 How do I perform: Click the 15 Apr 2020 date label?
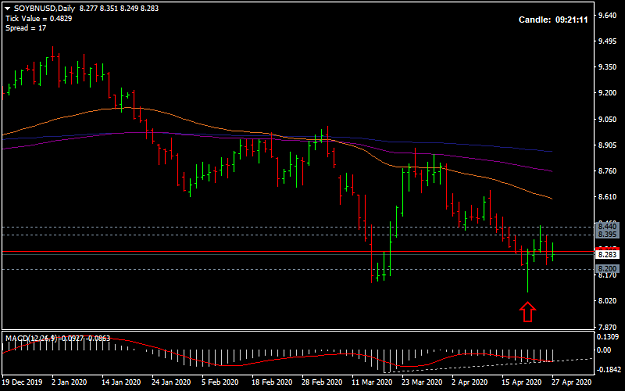(x=522, y=382)
